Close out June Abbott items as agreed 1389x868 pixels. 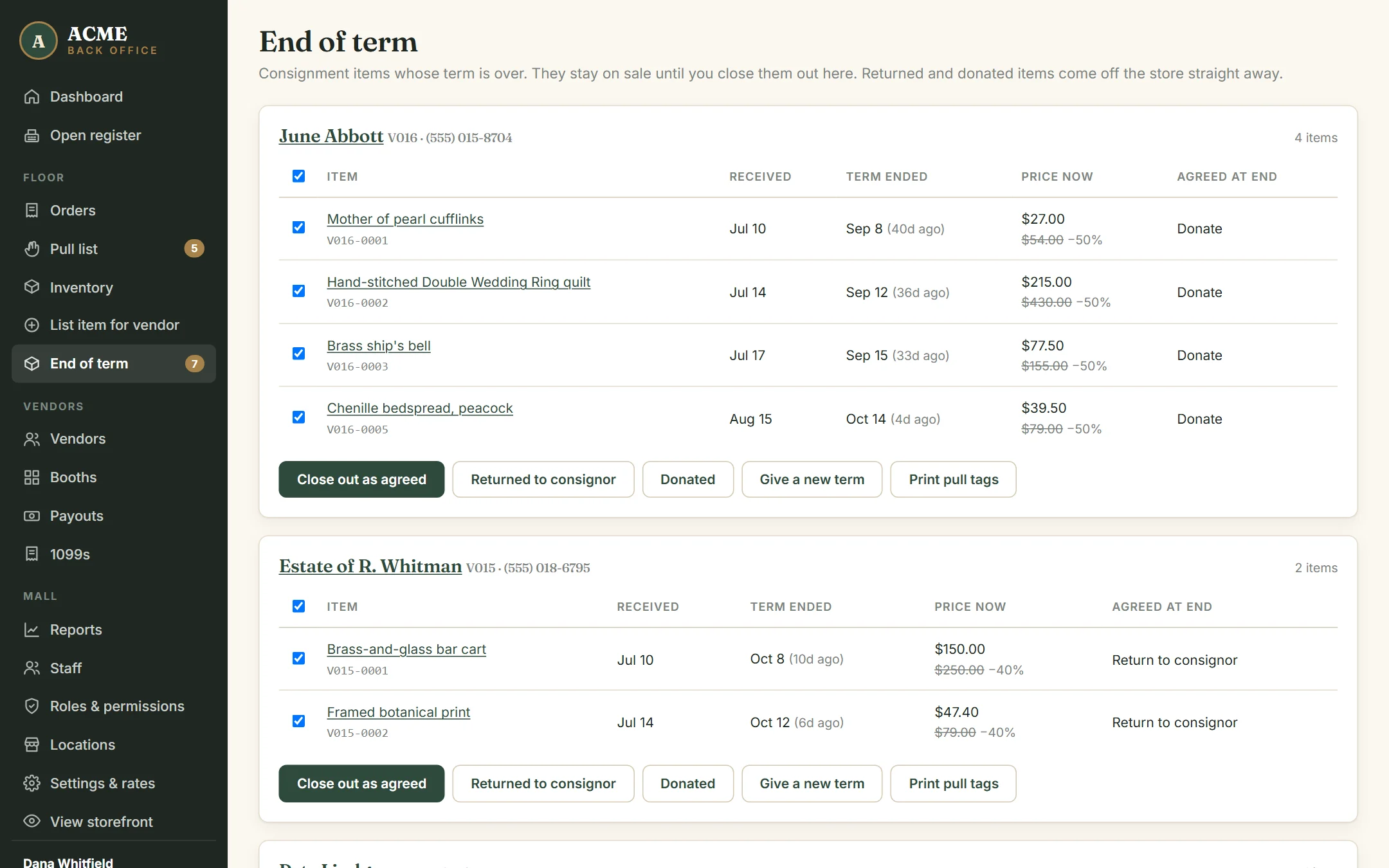(361, 479)
